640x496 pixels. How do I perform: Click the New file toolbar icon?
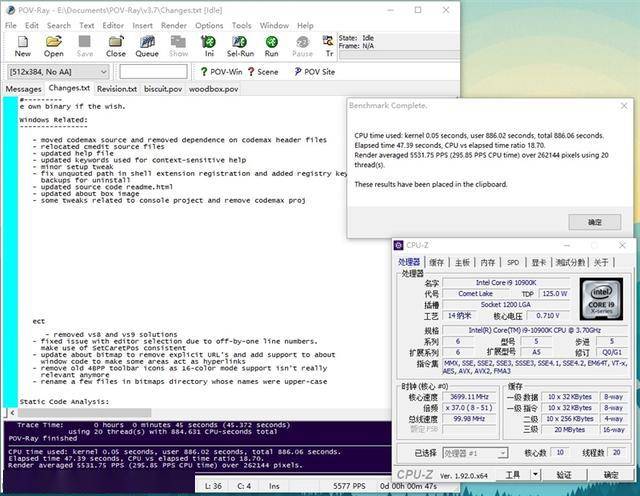(22, 46)
